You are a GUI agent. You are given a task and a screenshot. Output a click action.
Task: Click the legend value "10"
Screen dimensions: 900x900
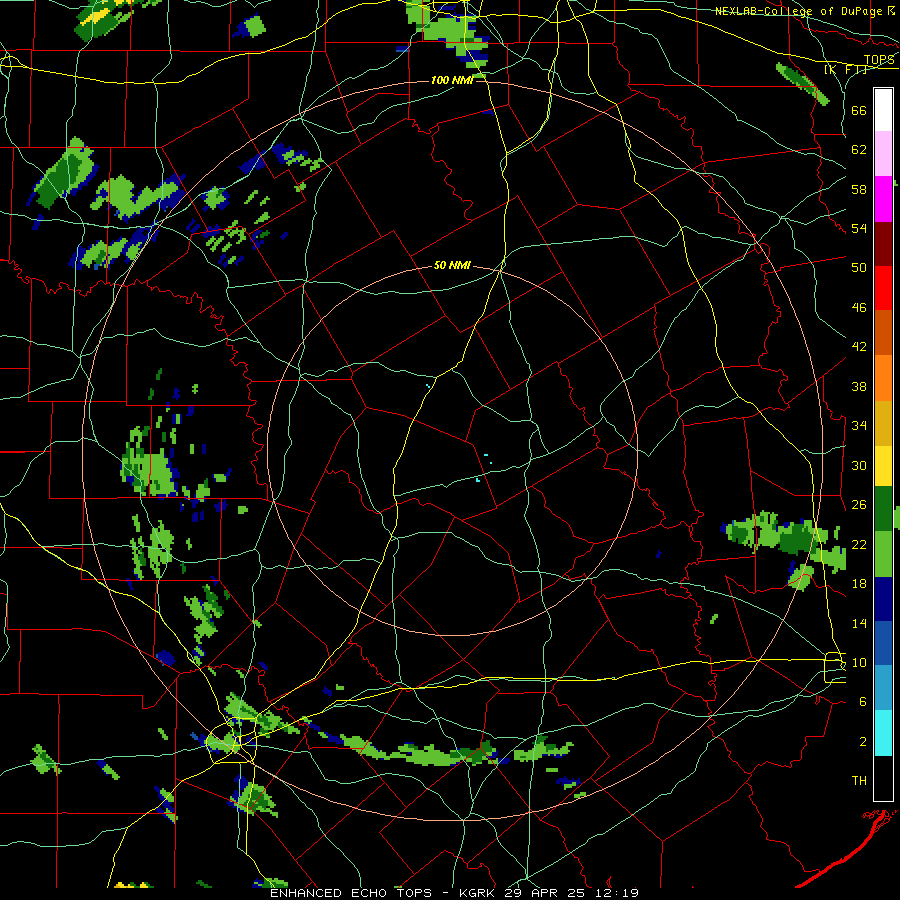(x=859, y=662)
